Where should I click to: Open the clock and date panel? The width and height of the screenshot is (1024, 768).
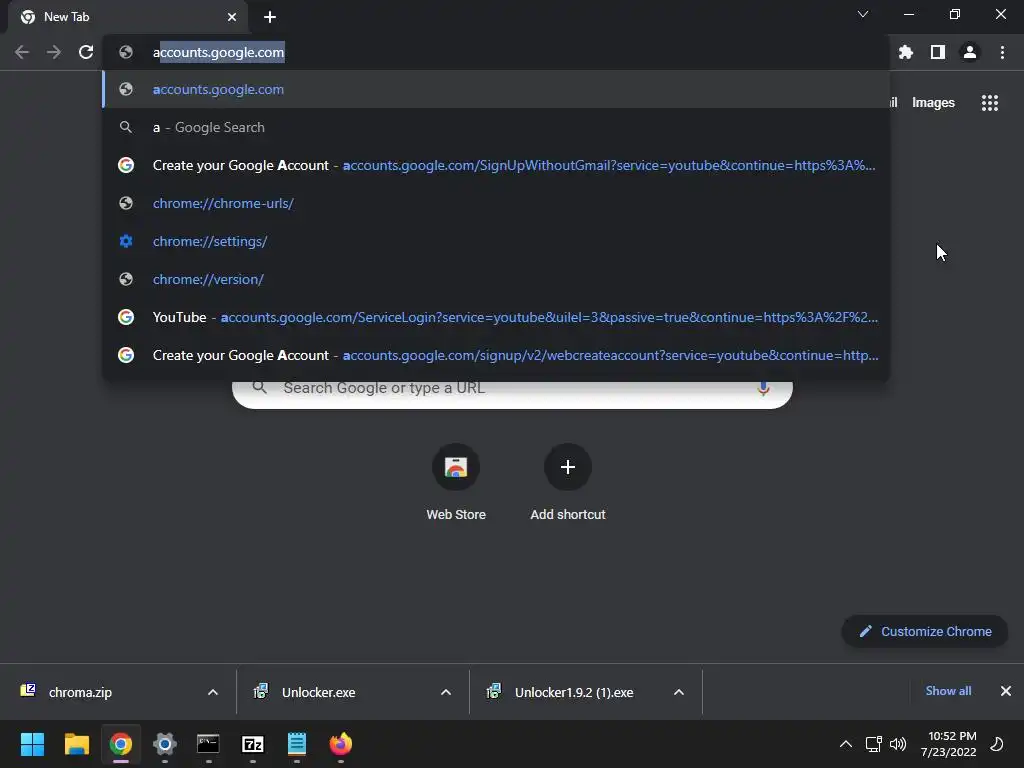(948, 744)
